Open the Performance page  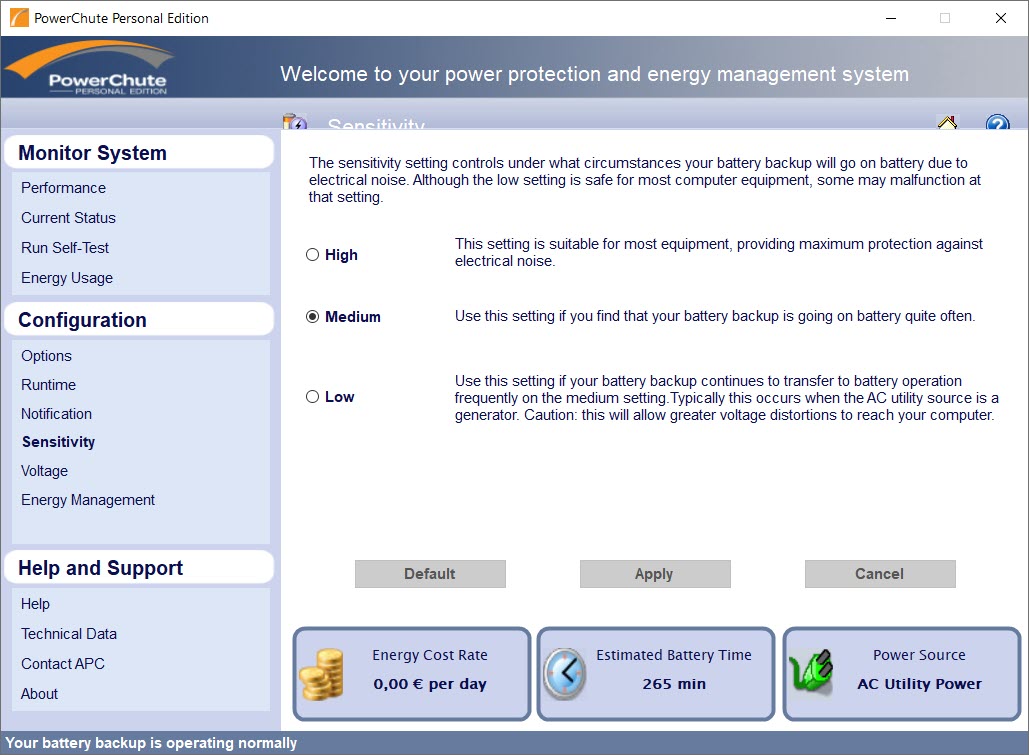click(63, 188)
